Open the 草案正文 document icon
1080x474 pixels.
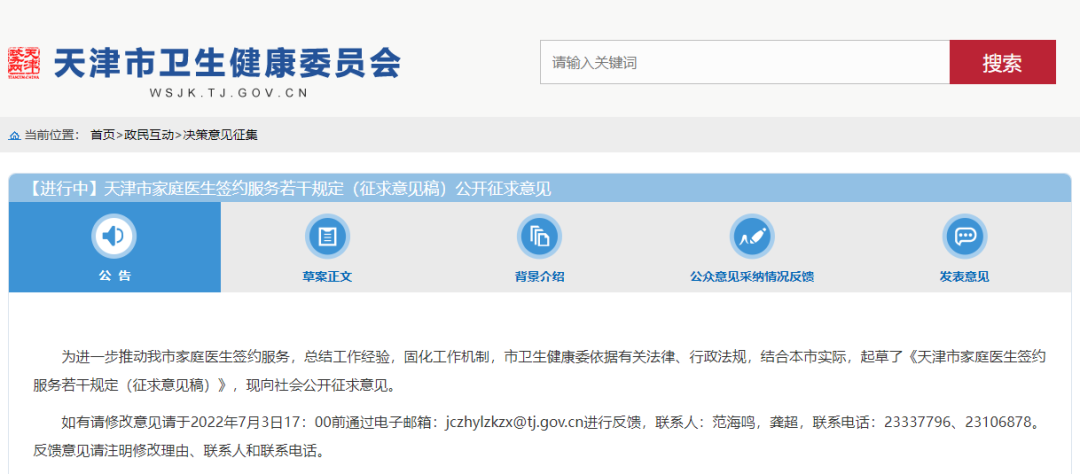[327, 237]
